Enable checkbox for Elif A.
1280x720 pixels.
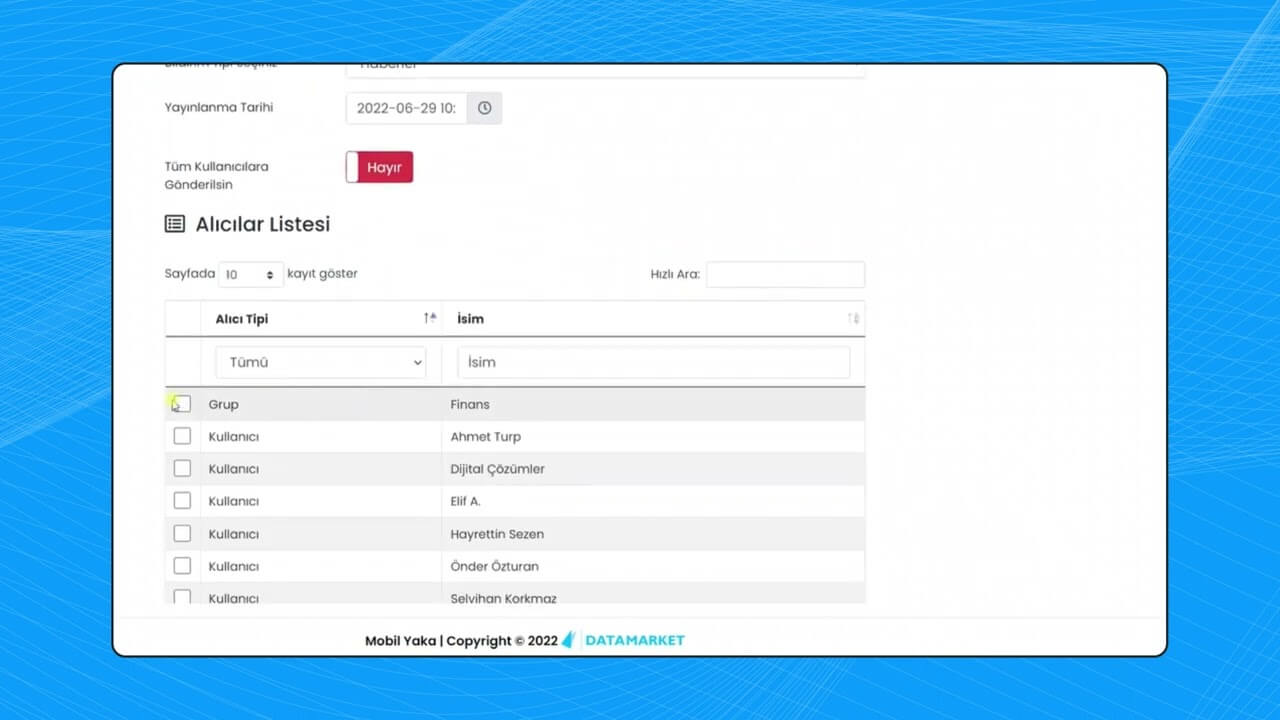(x=182, y=500)
